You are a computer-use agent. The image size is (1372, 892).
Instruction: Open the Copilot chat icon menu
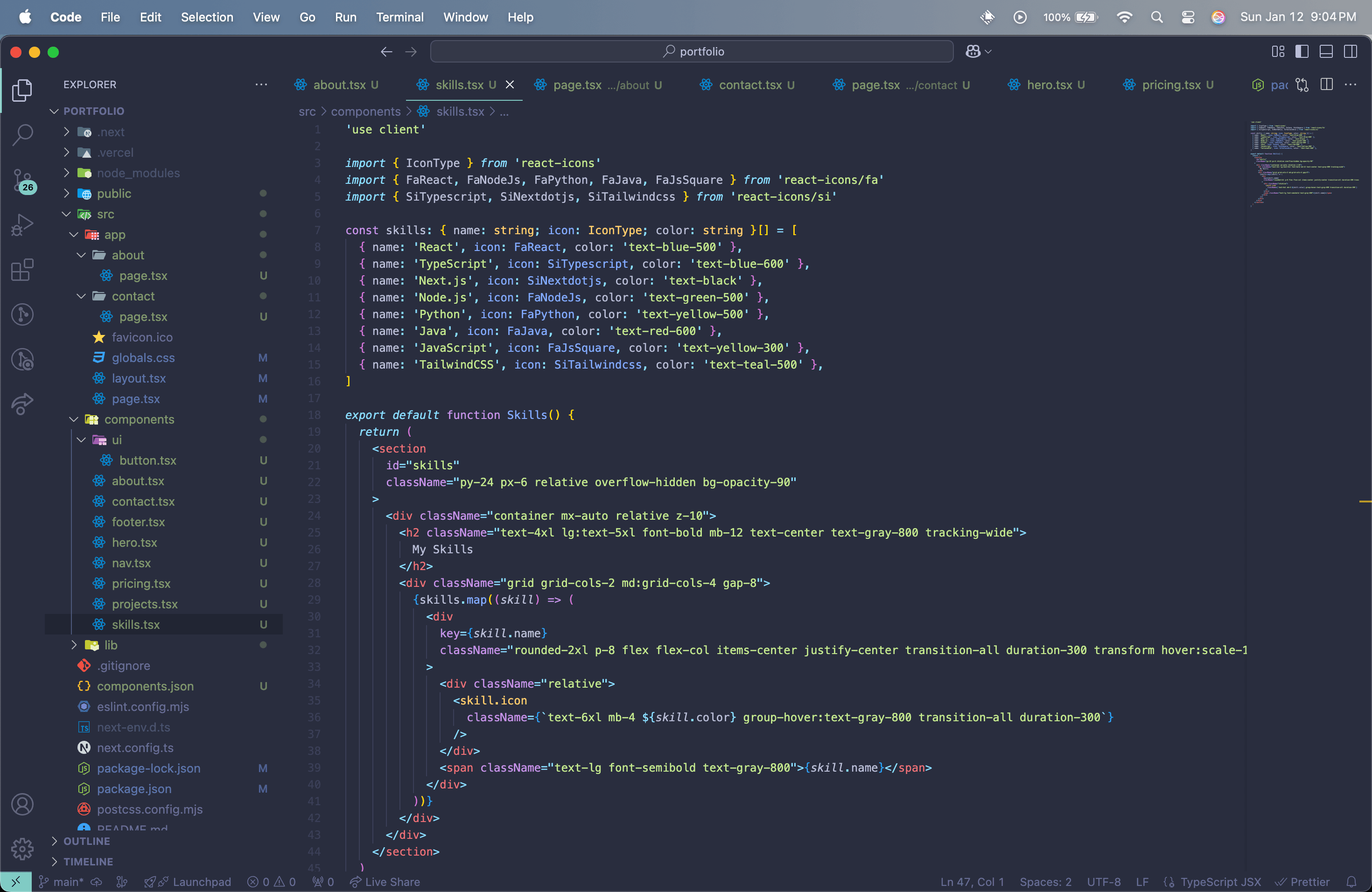point(978,52)
